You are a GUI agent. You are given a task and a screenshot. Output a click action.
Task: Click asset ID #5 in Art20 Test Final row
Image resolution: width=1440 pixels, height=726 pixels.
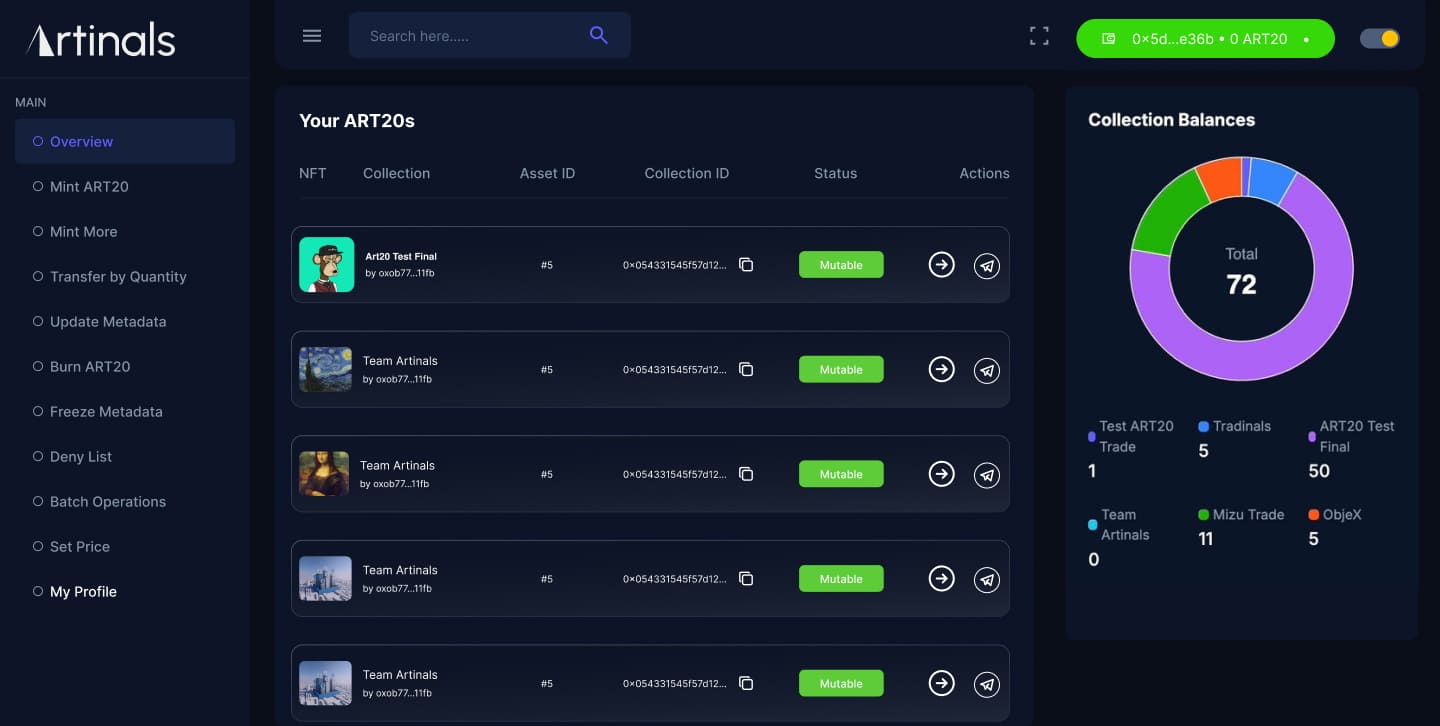(547, 265)
